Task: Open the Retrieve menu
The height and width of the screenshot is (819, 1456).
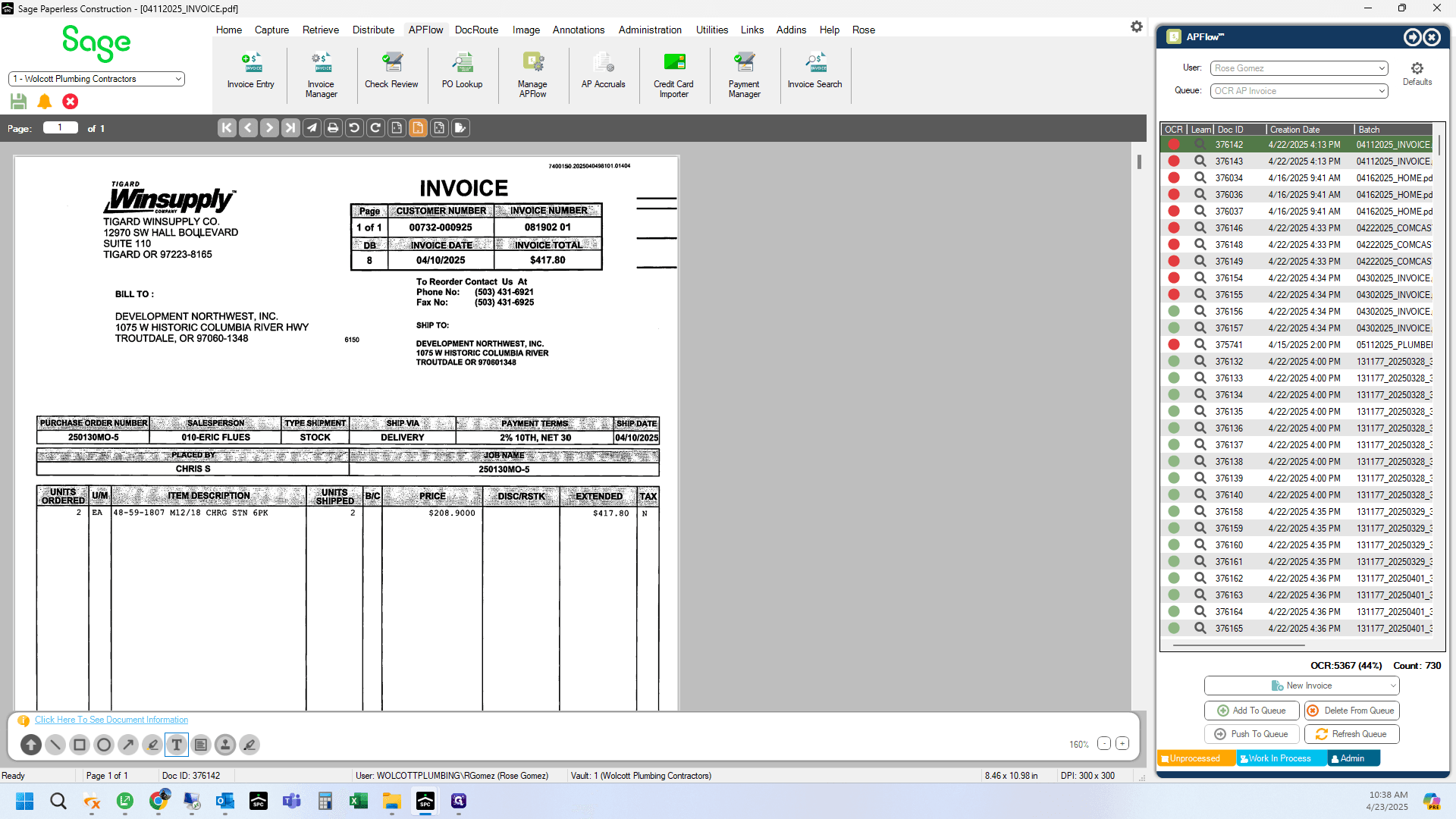Action: tap(321, 30)
